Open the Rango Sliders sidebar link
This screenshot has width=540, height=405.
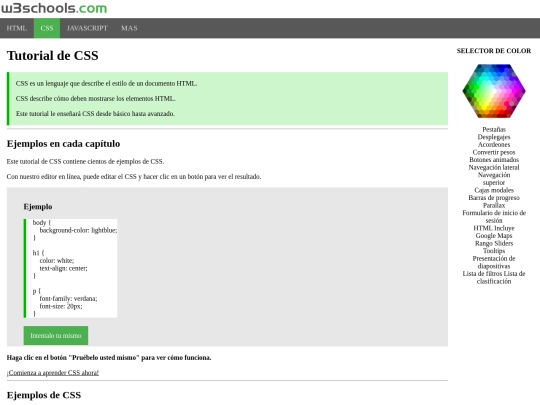pos(494,243)
